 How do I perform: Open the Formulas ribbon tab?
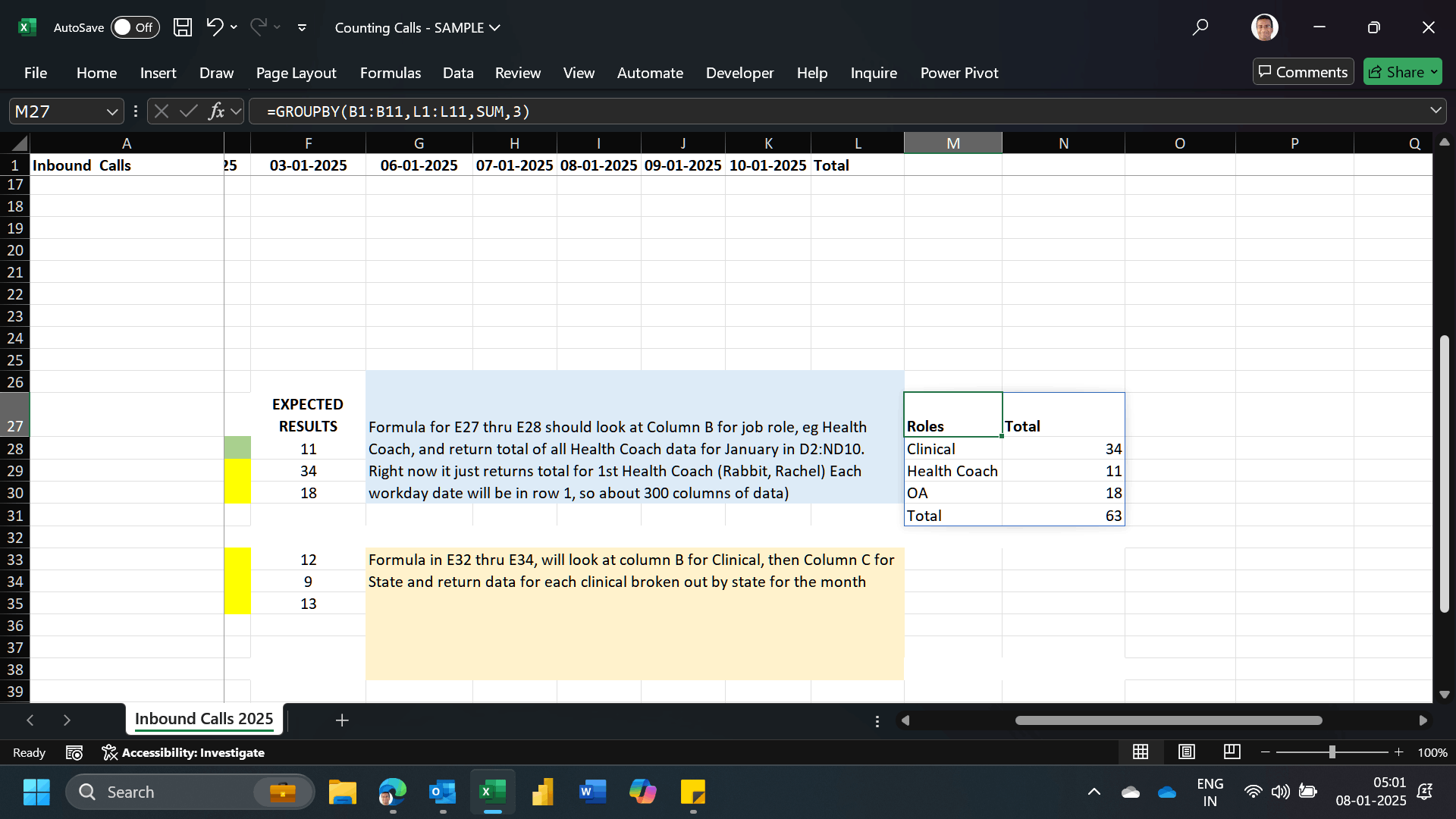pyautogui.click(x=390, y=73)
